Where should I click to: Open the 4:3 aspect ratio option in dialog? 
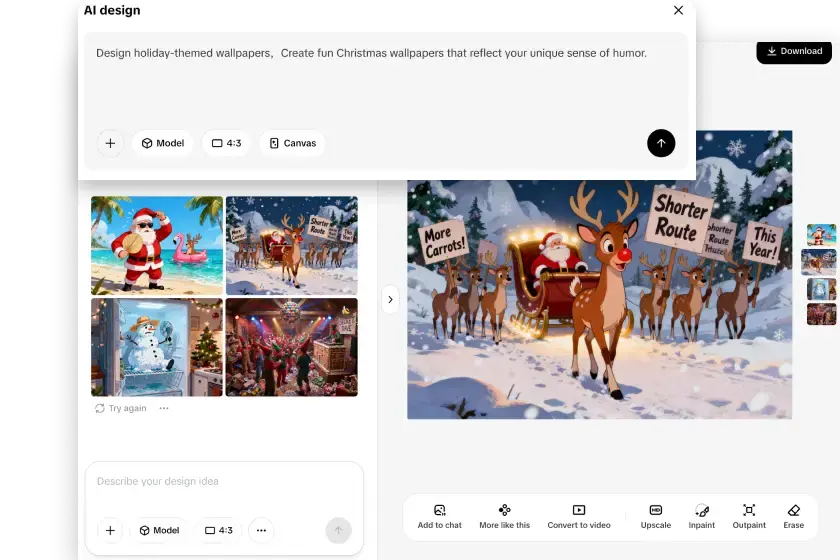226,143
